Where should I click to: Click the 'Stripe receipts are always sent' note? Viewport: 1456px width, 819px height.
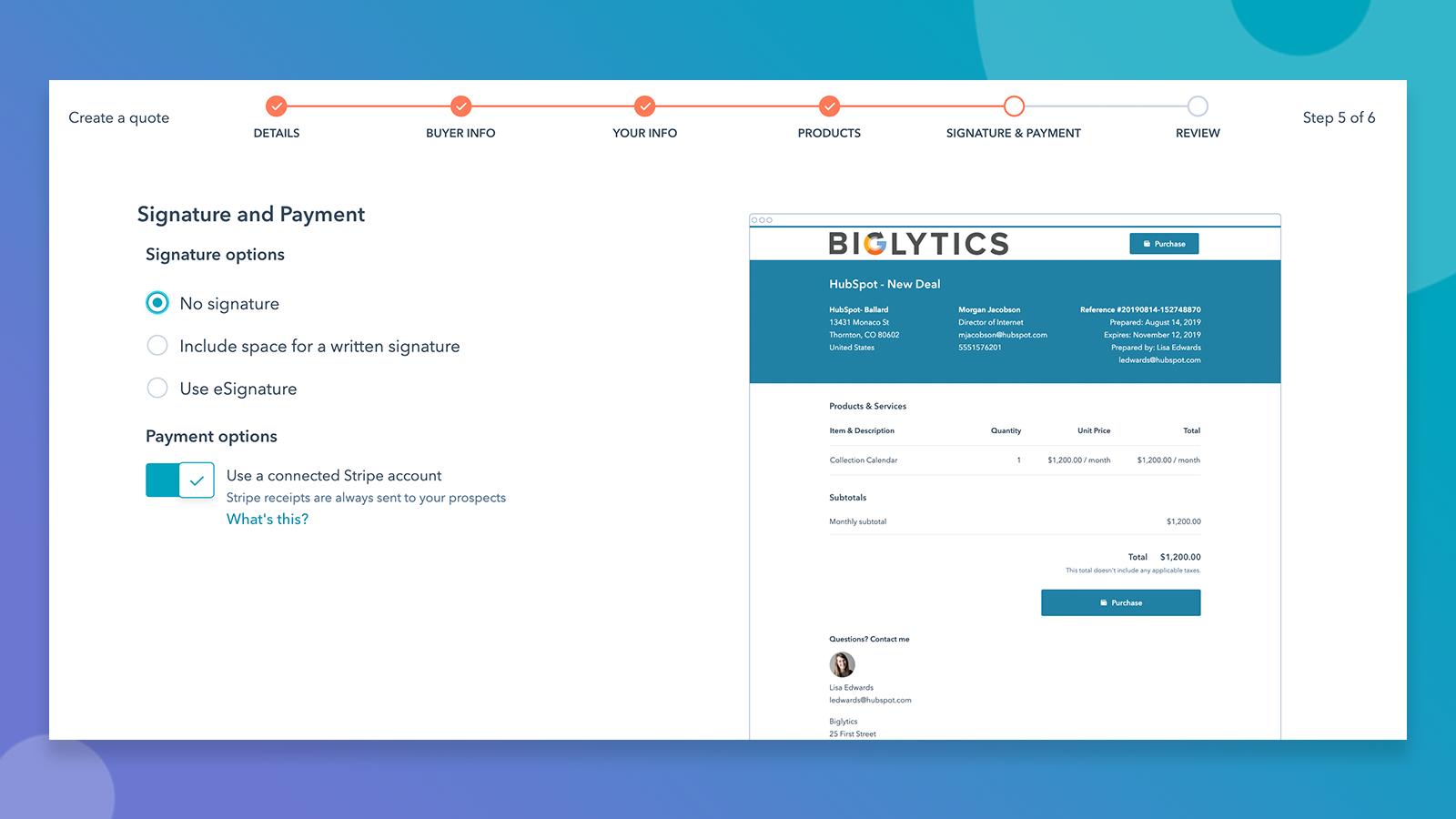point(366,498)
